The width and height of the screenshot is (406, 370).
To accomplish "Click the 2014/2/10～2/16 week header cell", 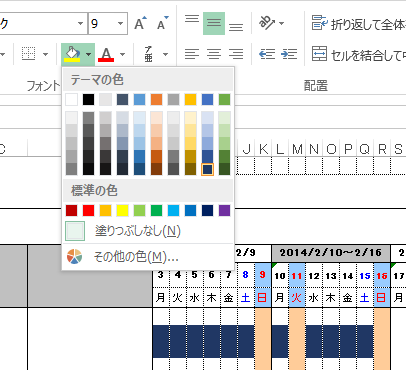I will [331, 253].
